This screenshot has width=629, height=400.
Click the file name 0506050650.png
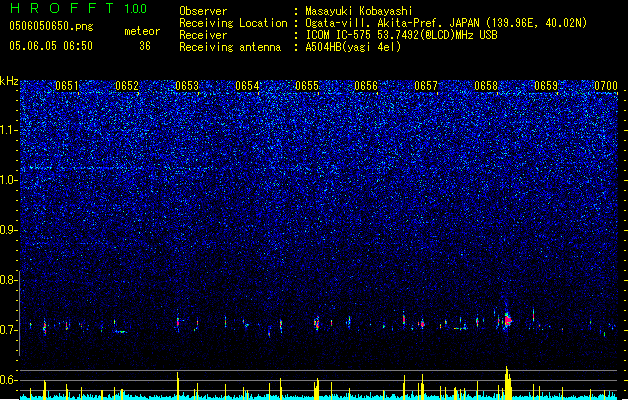tap(51, 26)
